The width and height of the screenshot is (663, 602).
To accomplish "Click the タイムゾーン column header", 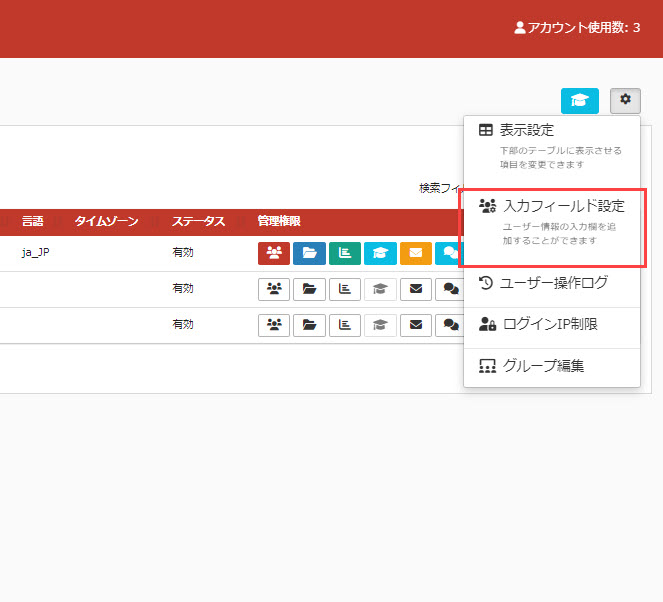I will click(x=106, y=221).
